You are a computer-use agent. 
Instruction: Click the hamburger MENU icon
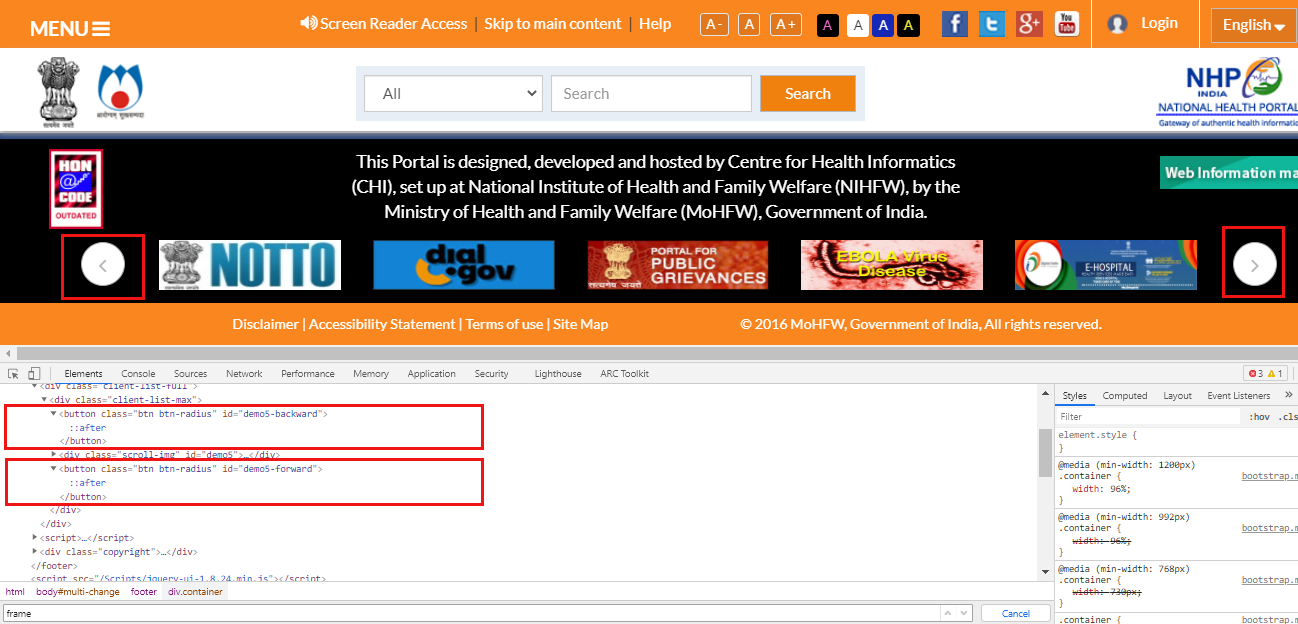(x=101, y=29)
